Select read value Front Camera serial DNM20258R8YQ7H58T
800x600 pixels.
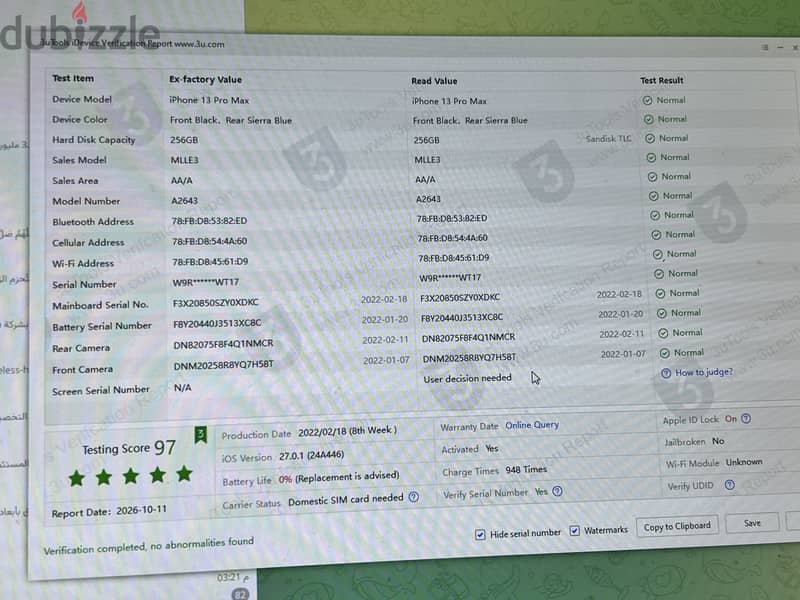click(469, 358)
